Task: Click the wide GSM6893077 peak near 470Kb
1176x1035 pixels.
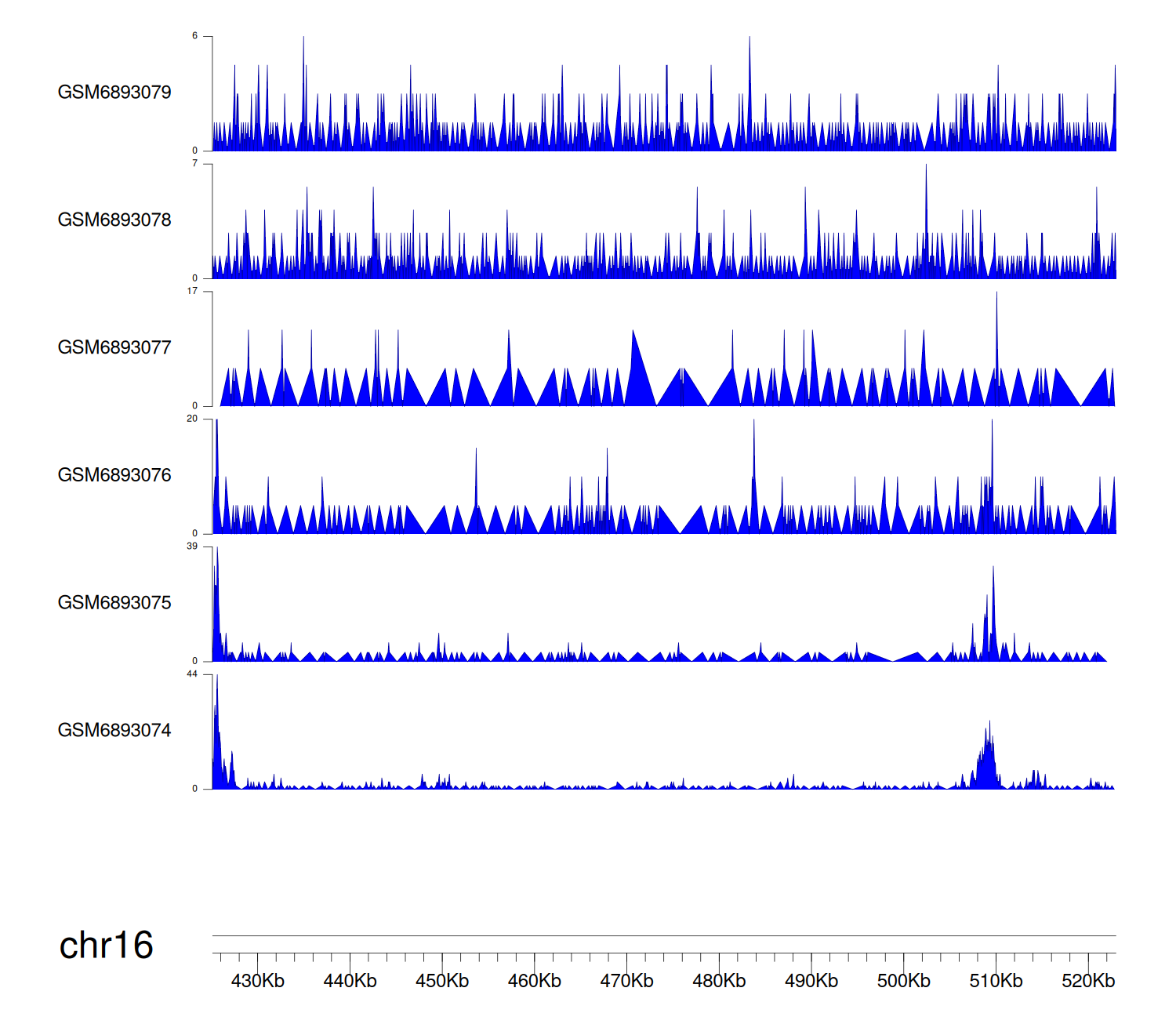Action: tap(638, 376)
